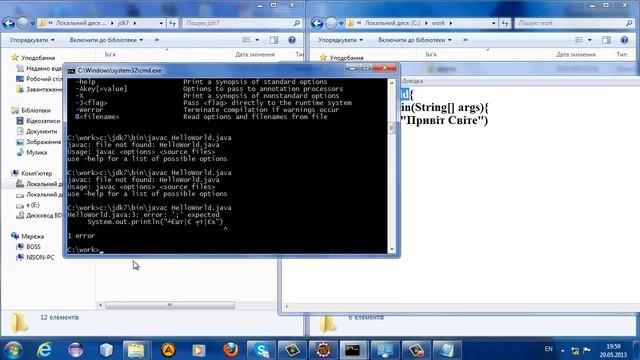Click the horizontal scrollbar in the jdk7 window
Viewport: 640px width, 360px height.
170,305
